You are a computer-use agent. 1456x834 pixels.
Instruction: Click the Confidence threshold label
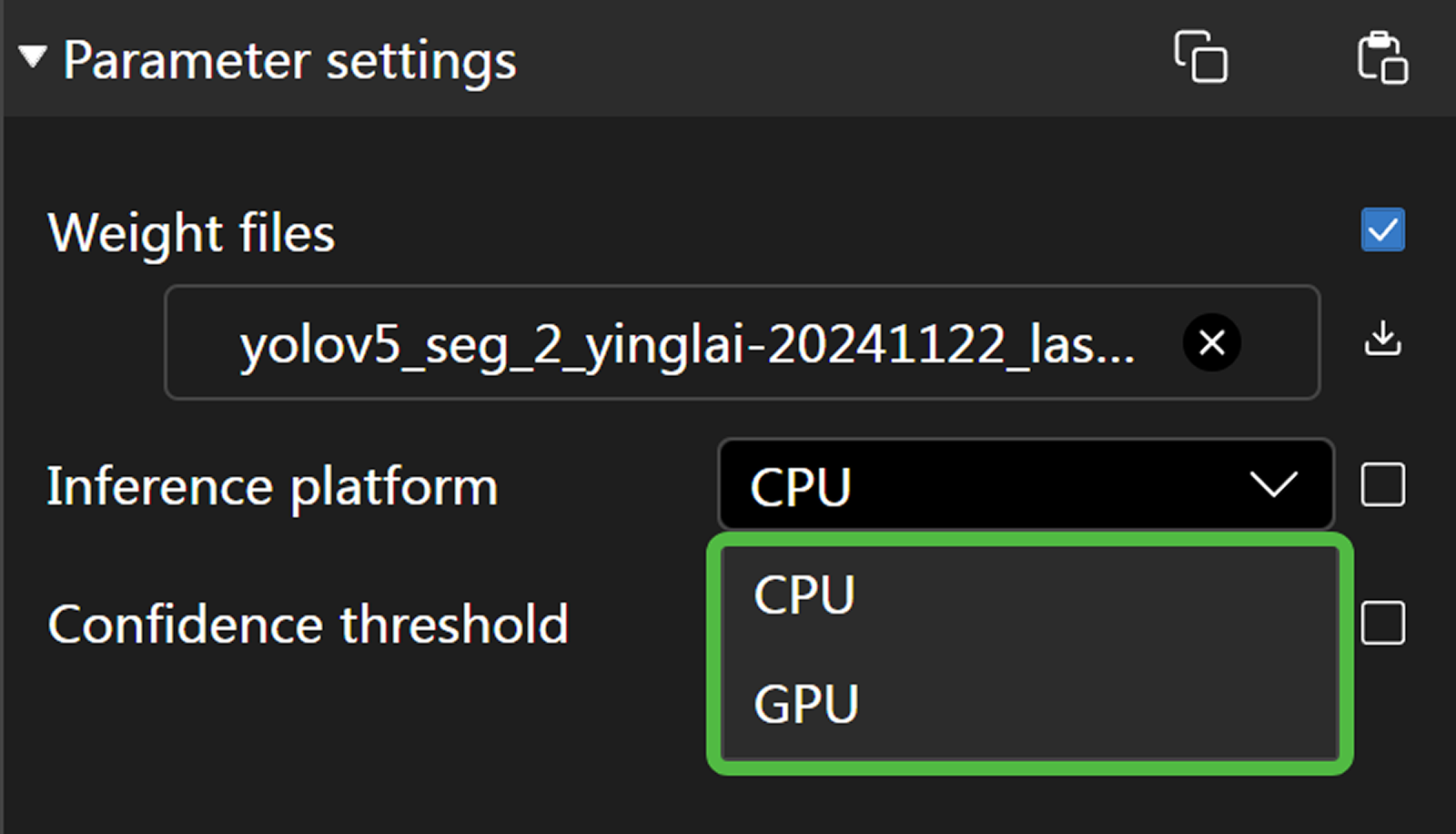[x=308, y=625]
